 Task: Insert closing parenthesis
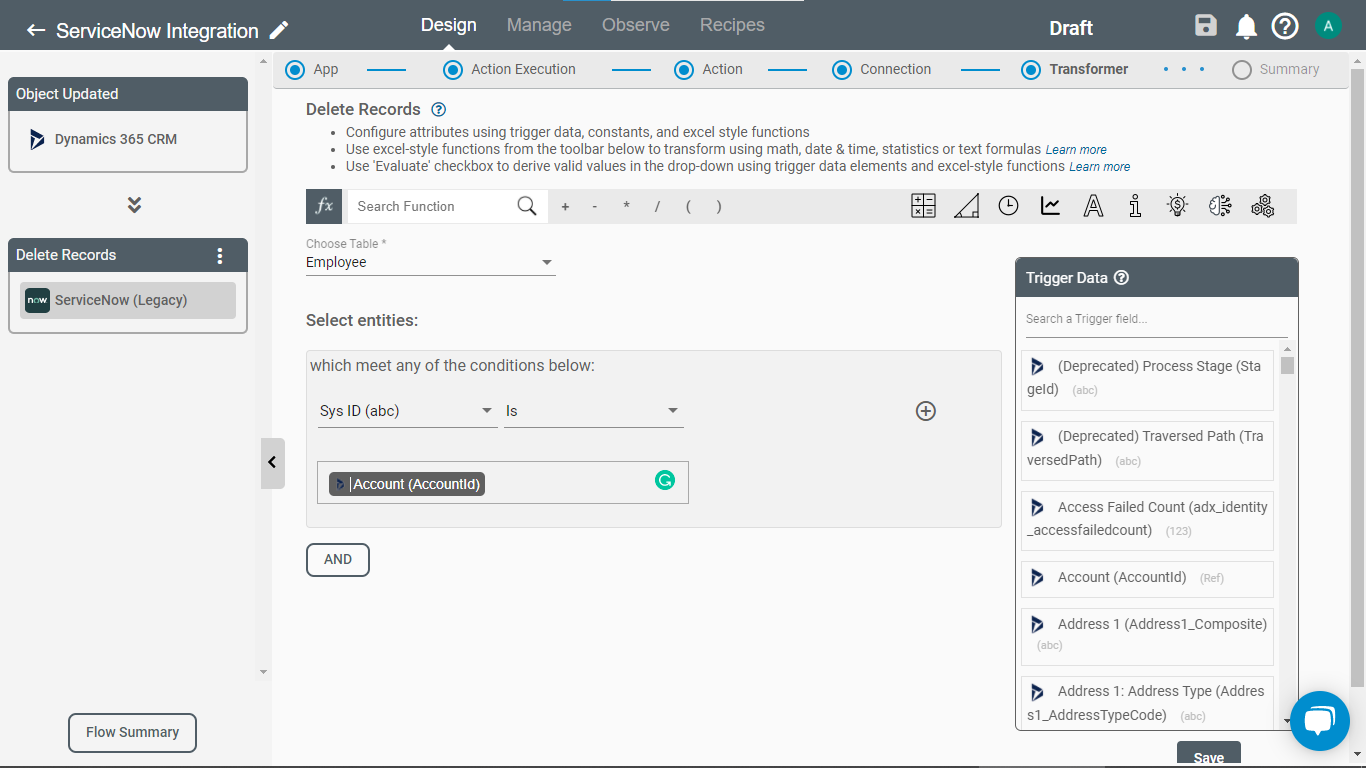[x=719, y=207]
